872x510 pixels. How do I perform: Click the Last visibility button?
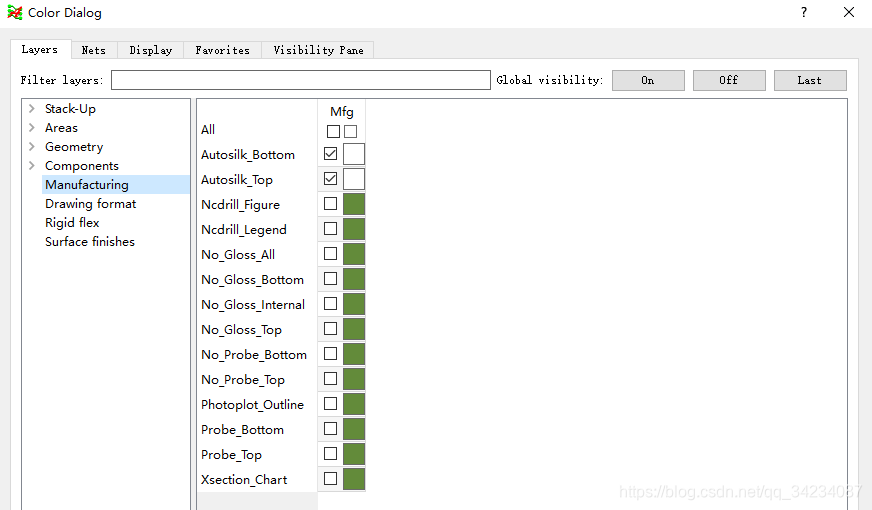[x=809, y=80]
